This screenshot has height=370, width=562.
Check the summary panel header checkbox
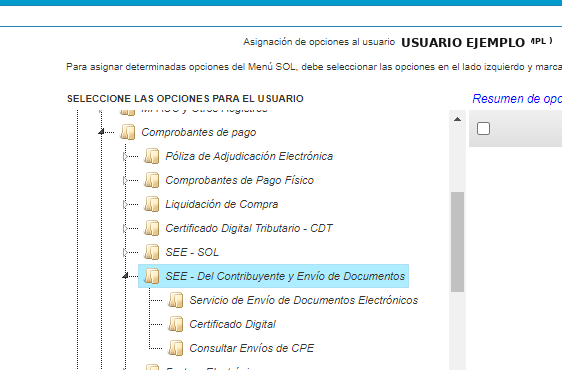[483, 128]
